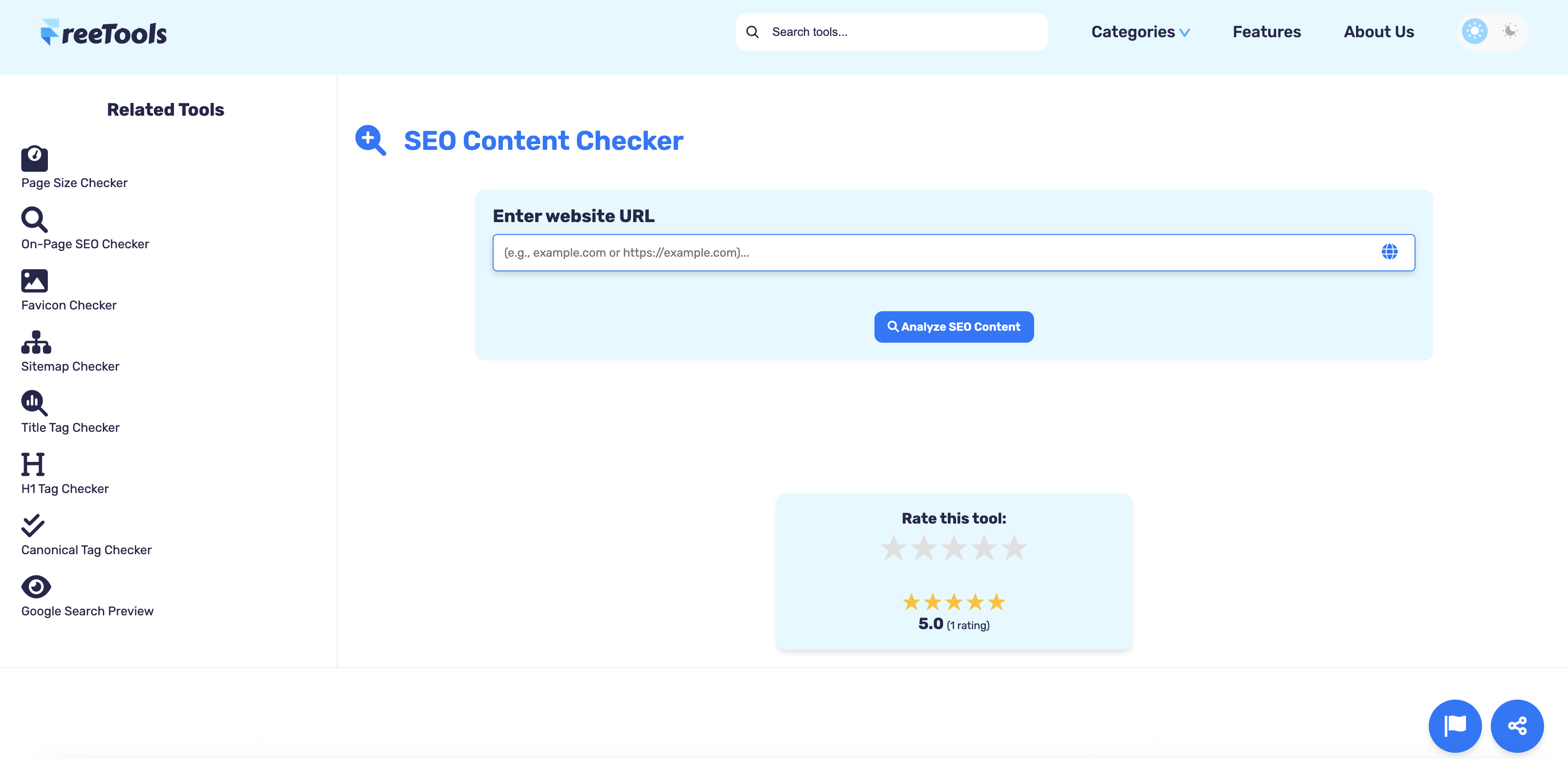Open the About Us page
The width and height of the screenshot is (1568, 759).
click(1379, 31)
